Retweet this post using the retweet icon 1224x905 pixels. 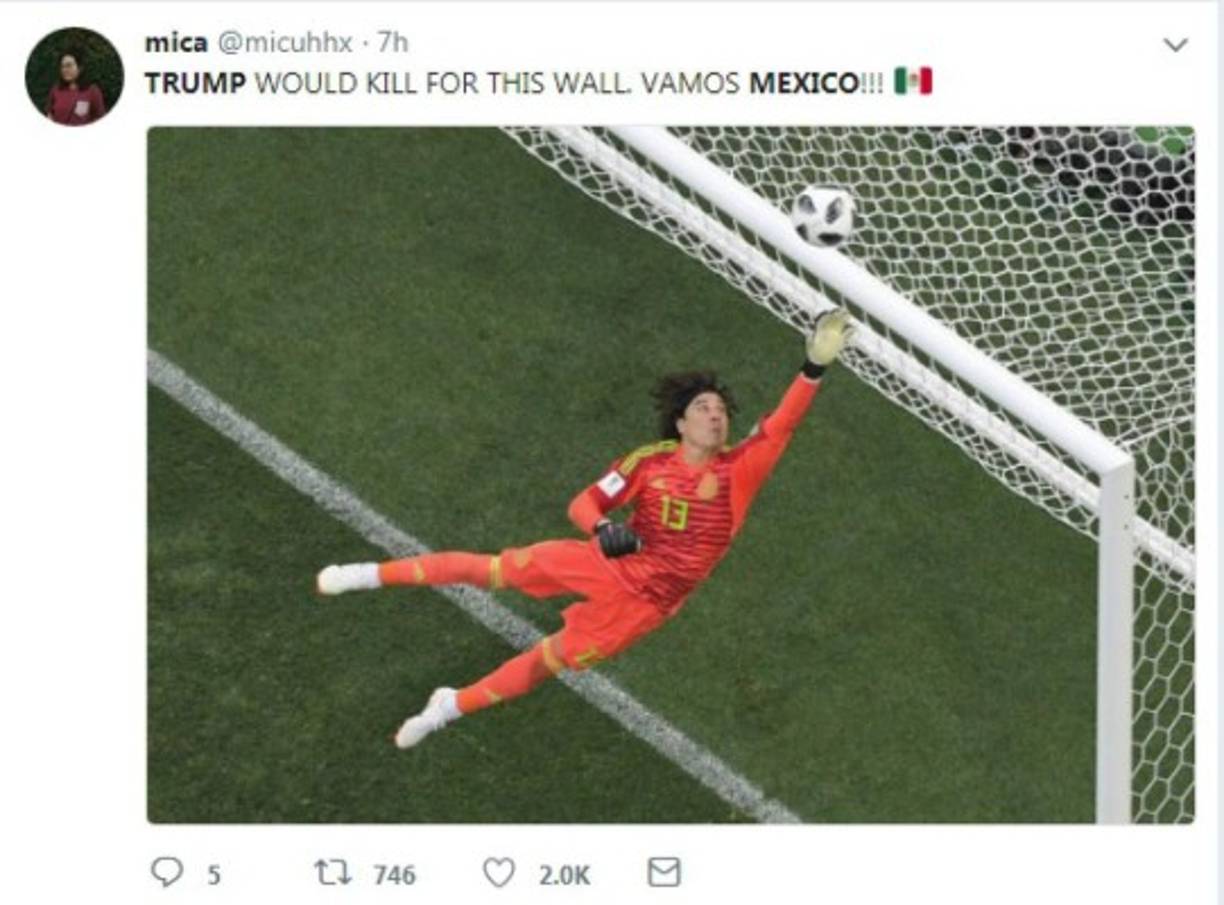click(x=333, y=873)
